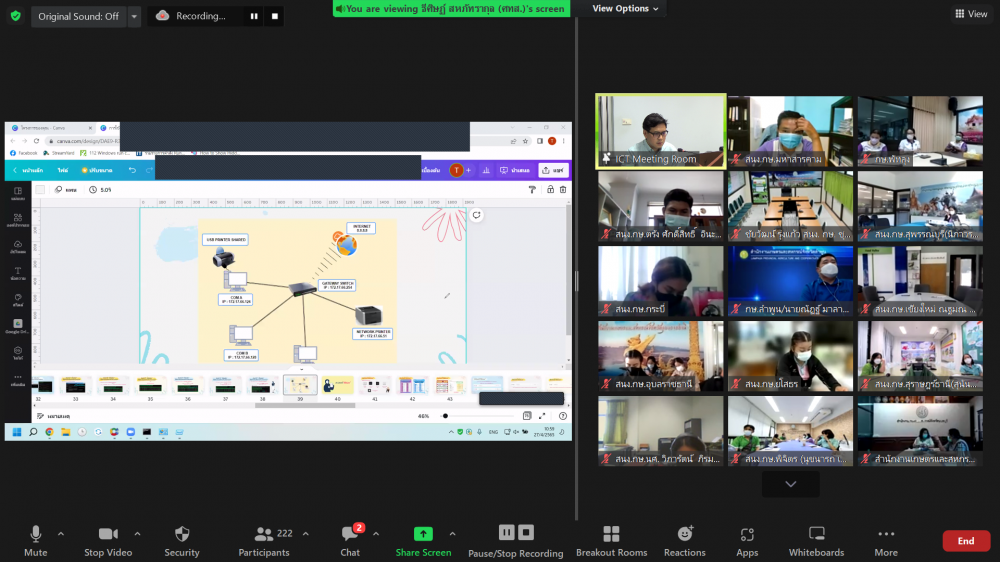Open the Security options

click(181, 535)
